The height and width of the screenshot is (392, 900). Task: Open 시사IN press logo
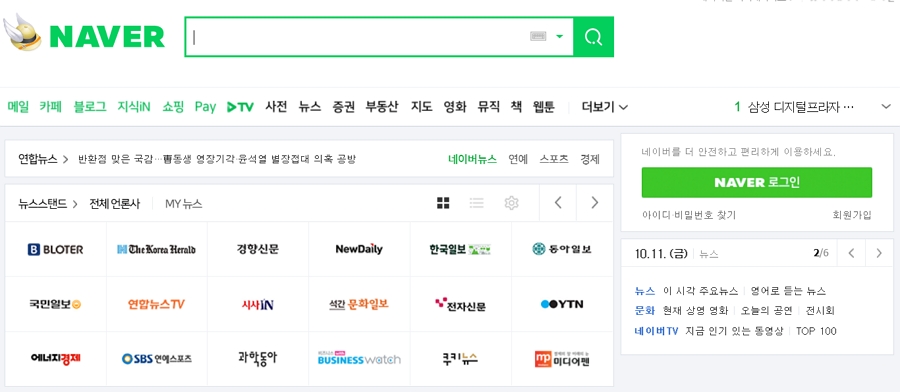click(x=258, y=304)
